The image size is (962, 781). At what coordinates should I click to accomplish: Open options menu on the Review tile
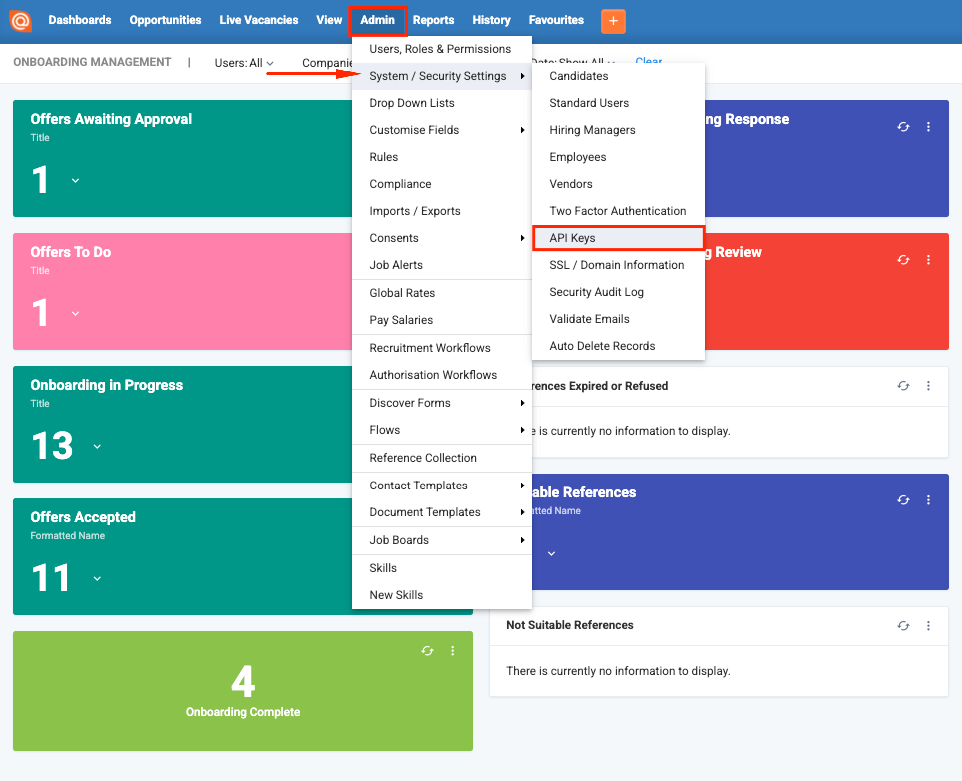[928, 260]
